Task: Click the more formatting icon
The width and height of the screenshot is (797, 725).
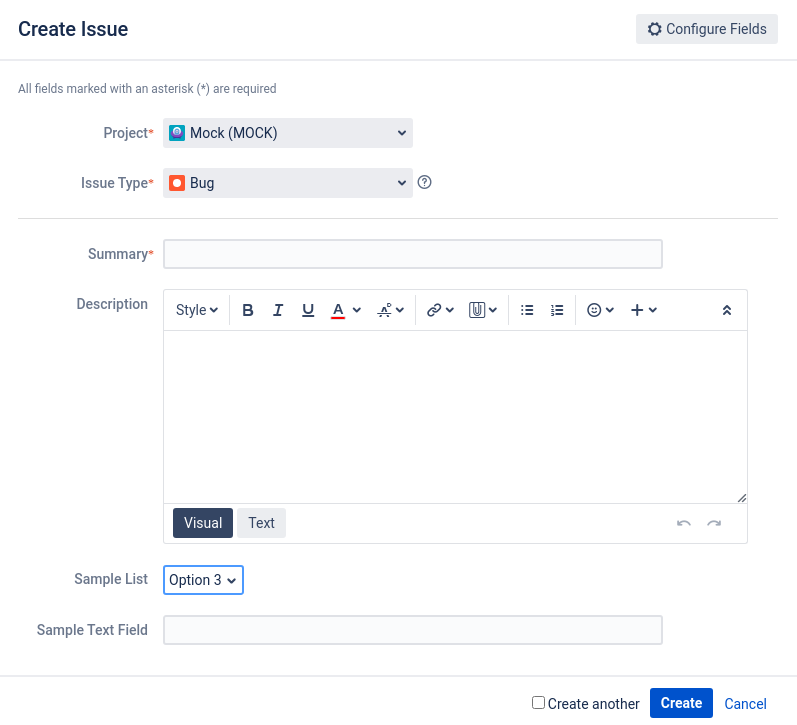Action: (x=384, y=310)
